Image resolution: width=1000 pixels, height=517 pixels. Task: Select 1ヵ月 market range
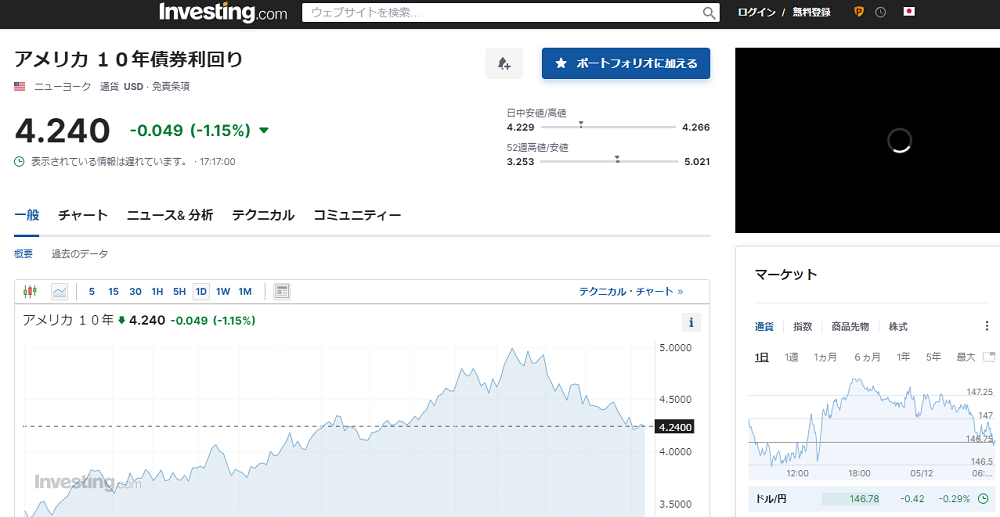click(x=825, y=357)
